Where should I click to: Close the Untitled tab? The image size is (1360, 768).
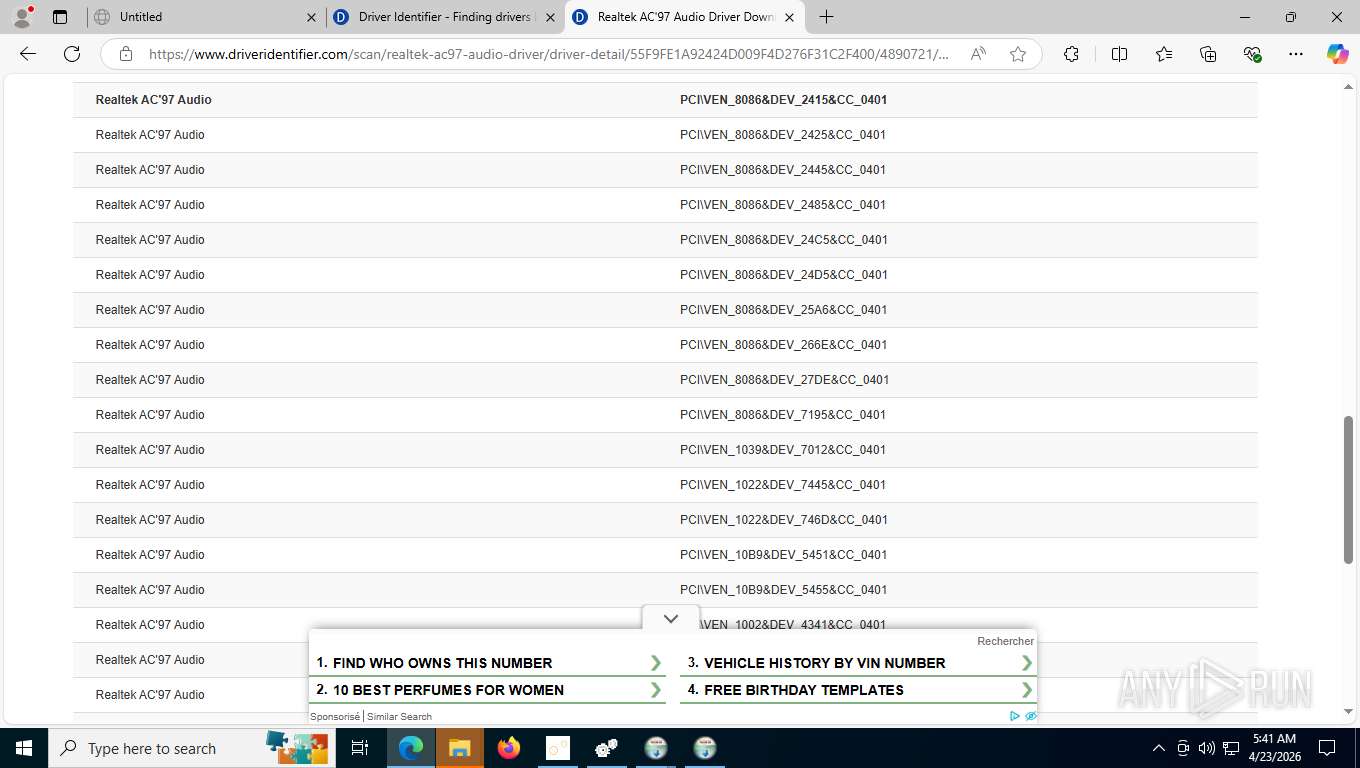(311, 17)
